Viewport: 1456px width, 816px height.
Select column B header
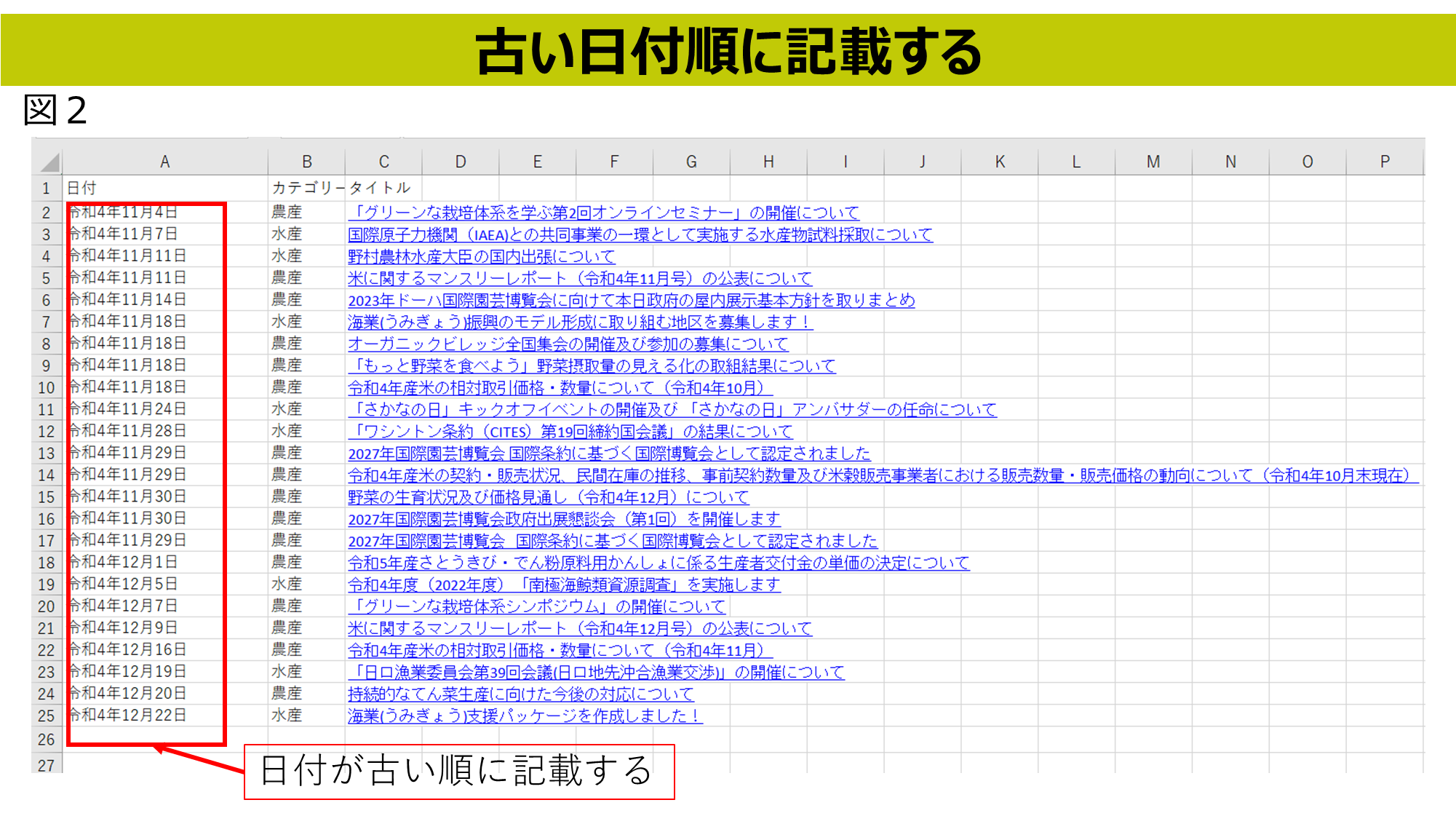click(306, 162)
